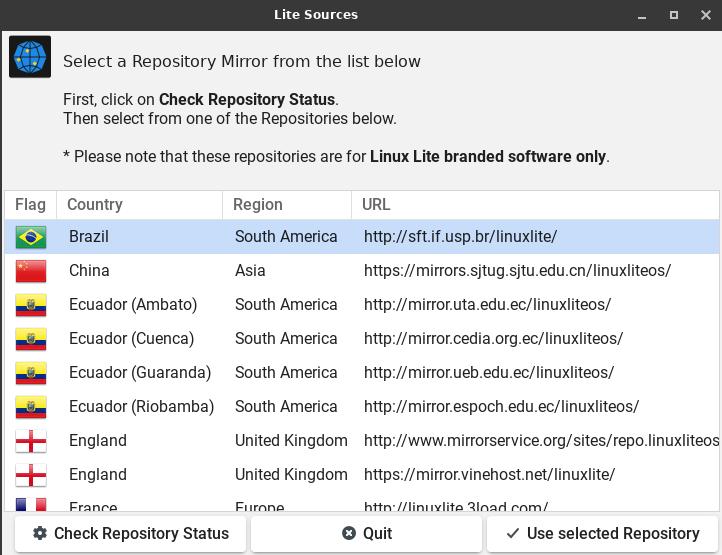Image resolution: width=722 pixels, height=555 pixels.
Task: Sort by the URL column header
Action: point(535,204)
